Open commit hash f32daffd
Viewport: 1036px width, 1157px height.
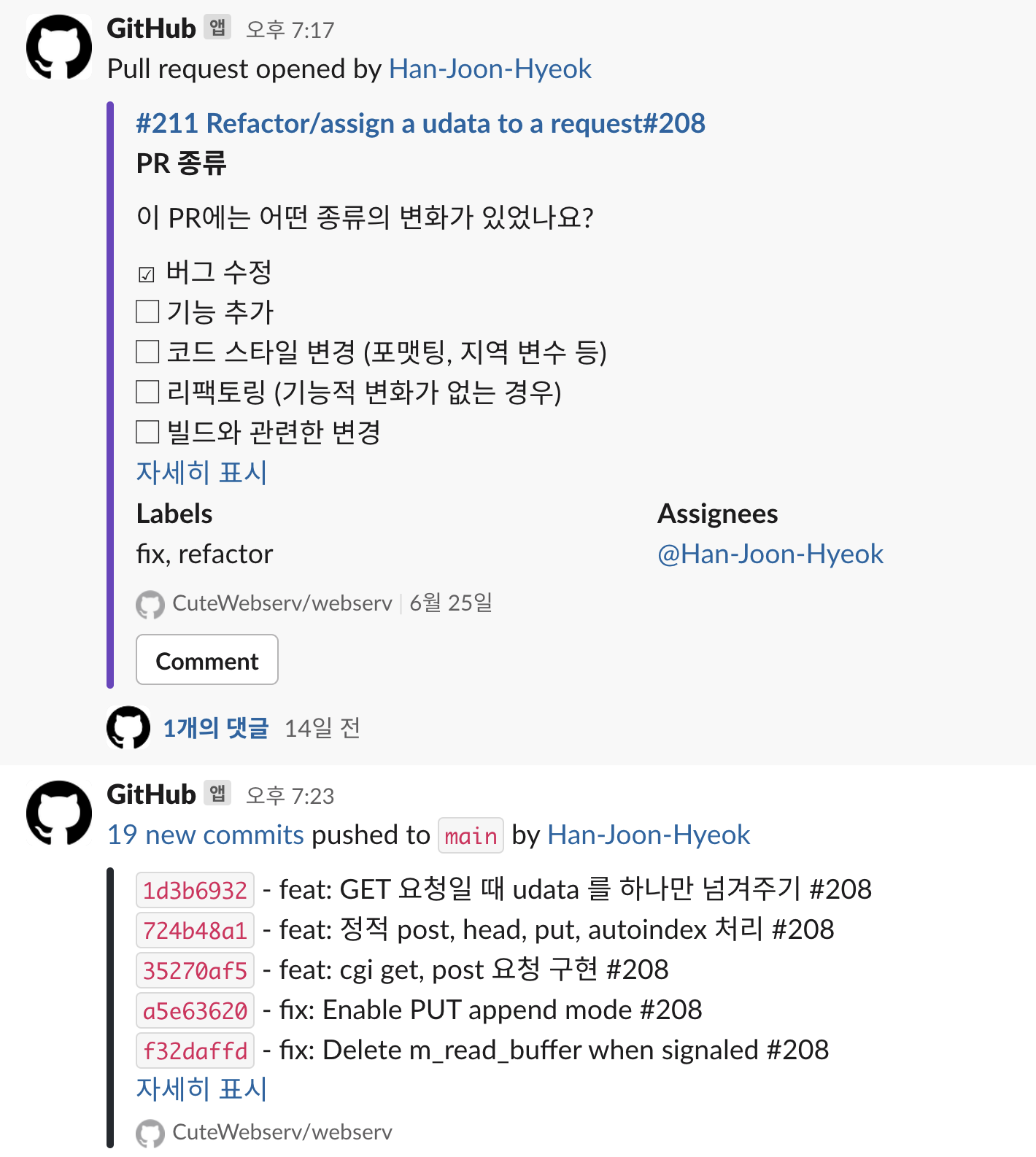[x=195, y=1050]
